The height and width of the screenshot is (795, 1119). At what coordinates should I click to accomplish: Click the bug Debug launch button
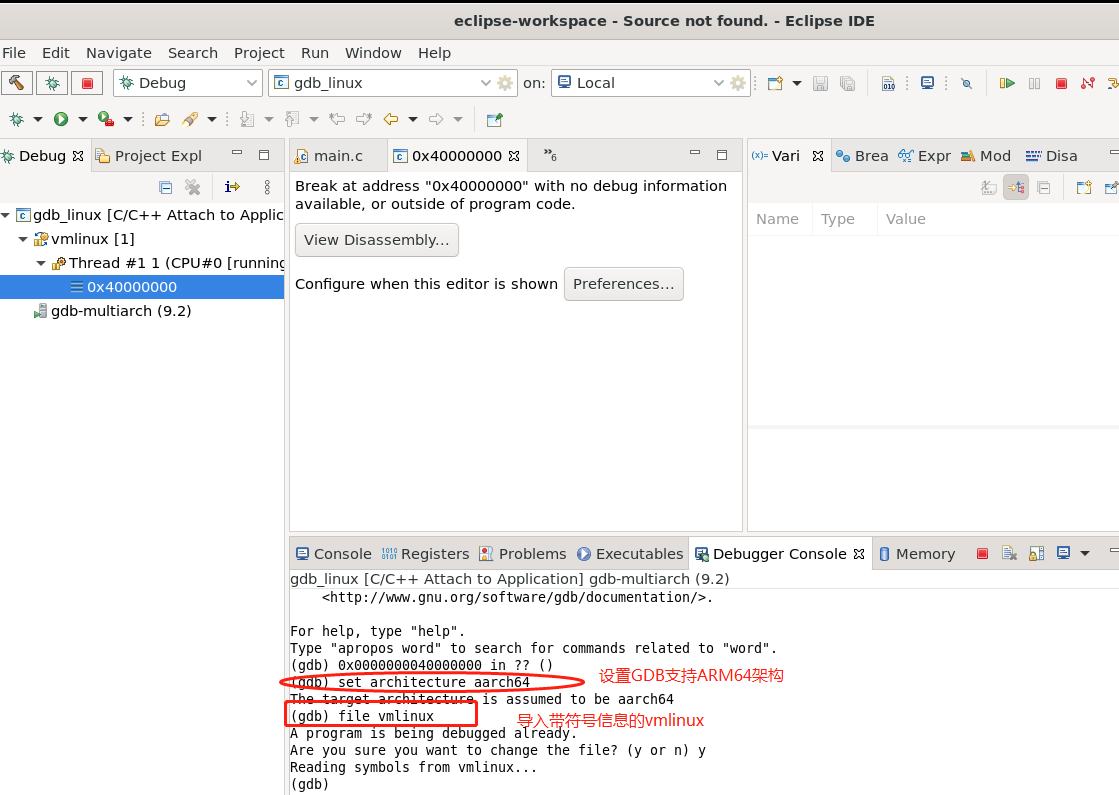[52, 83]
